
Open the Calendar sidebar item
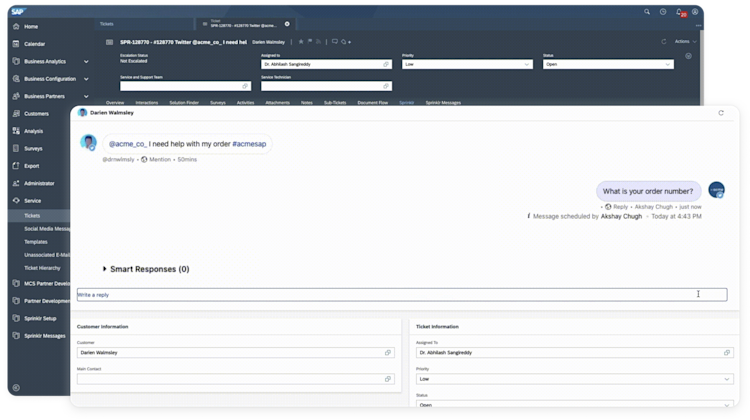[x=34, y=44]
